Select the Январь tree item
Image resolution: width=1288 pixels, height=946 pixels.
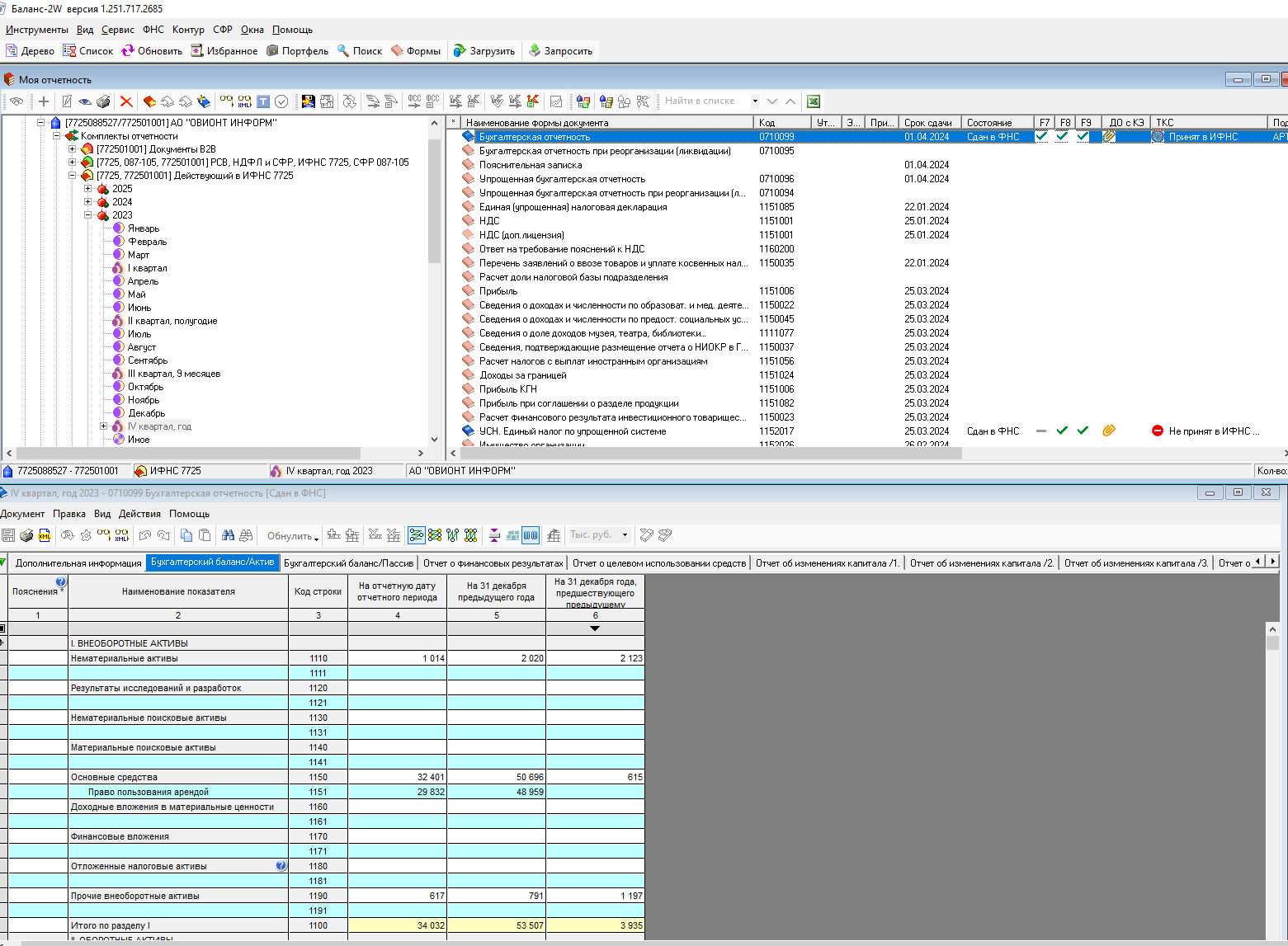144,228
